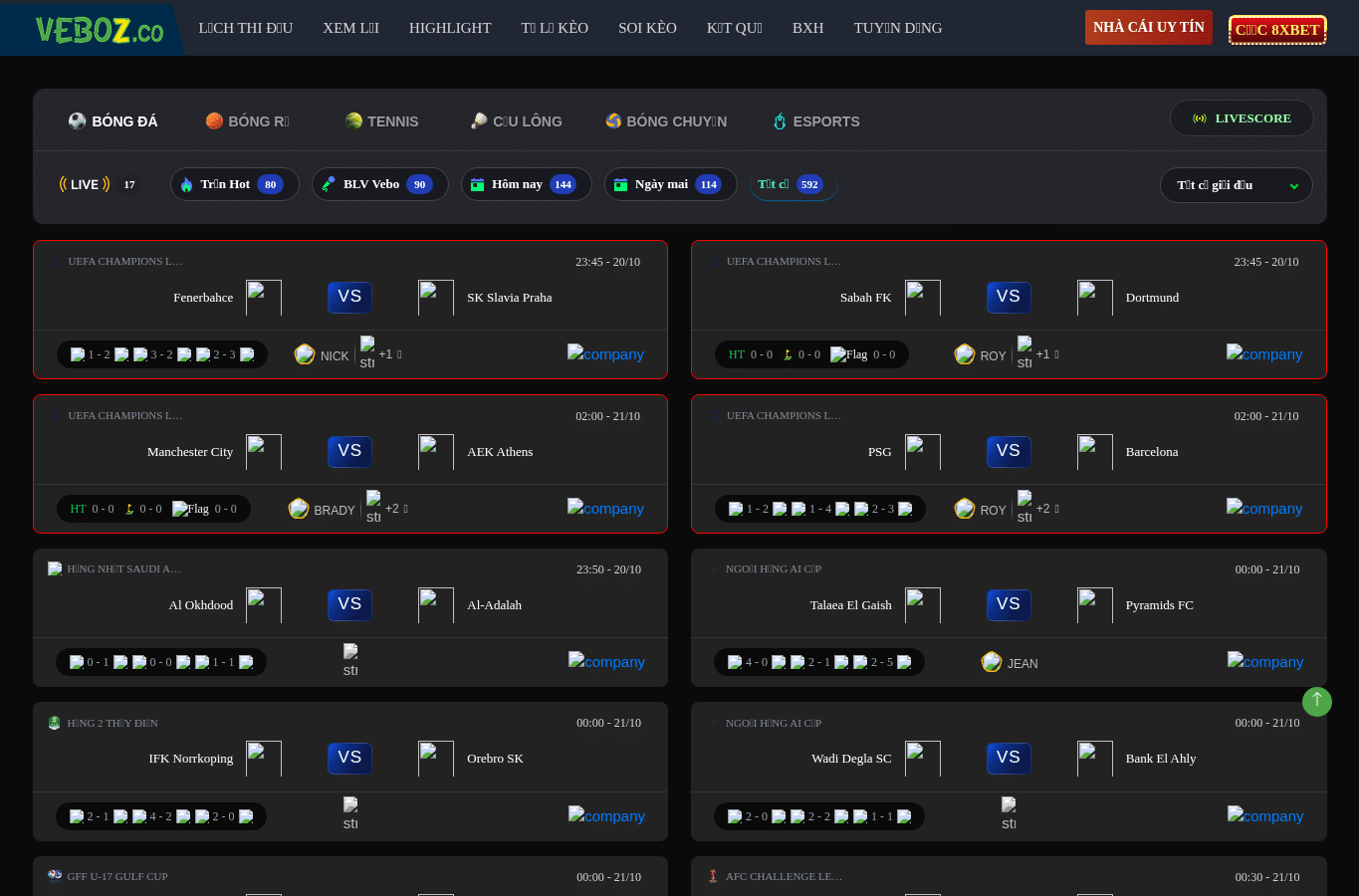Screen dimensions: 1359x896
Task: Select the football sport tab icon
Action: pyautogui.click(x=77, y=120)
